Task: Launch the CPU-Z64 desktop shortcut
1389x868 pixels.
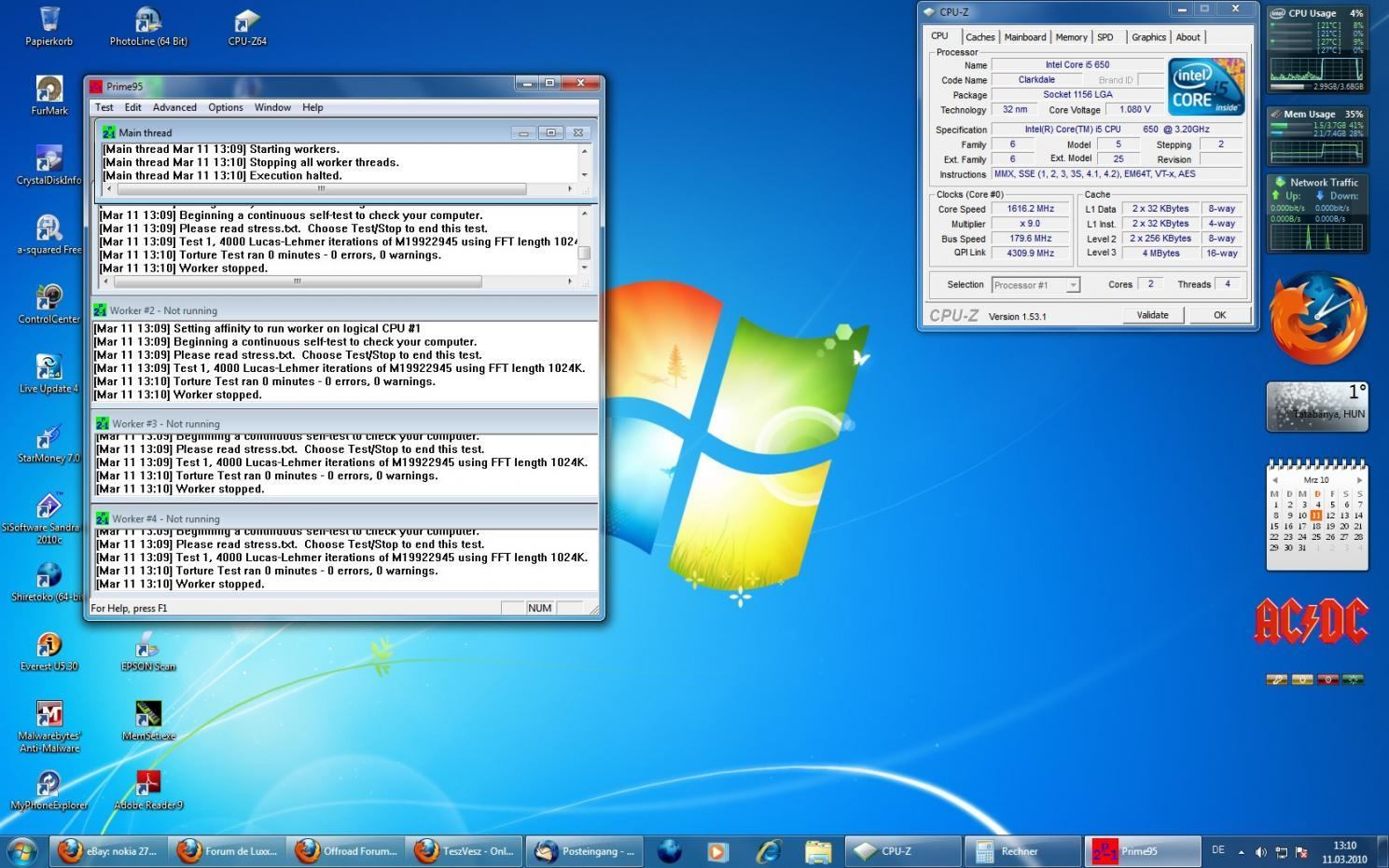Action: pyautogui.click(x=246, y=22)
